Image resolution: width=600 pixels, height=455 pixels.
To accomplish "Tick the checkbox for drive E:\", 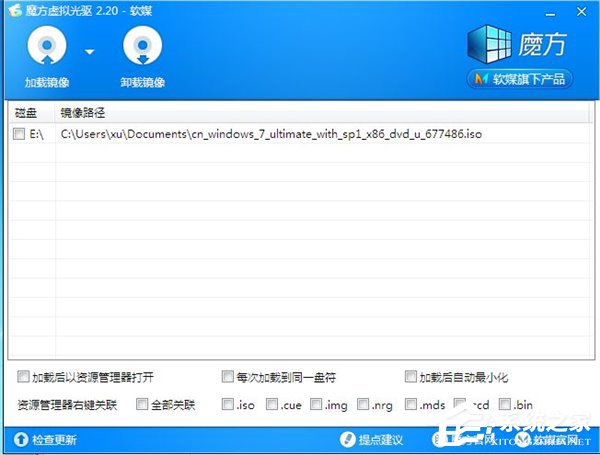I will [x=20, y=133].
